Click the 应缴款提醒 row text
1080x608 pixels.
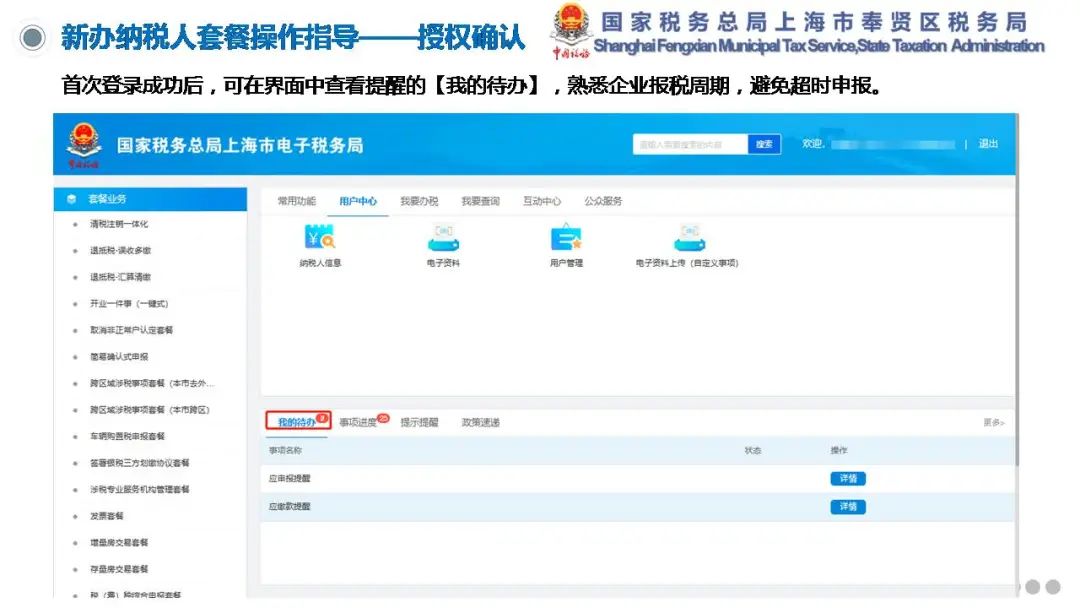click(289, 507)
